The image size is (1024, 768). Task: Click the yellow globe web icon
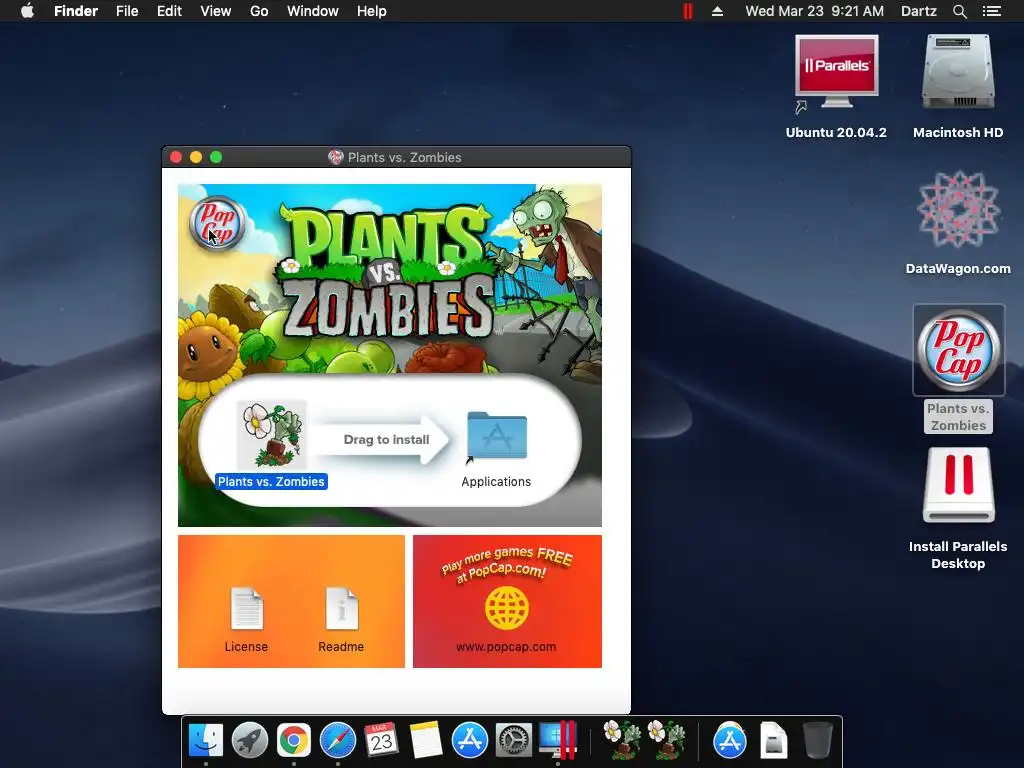(507, 608)
